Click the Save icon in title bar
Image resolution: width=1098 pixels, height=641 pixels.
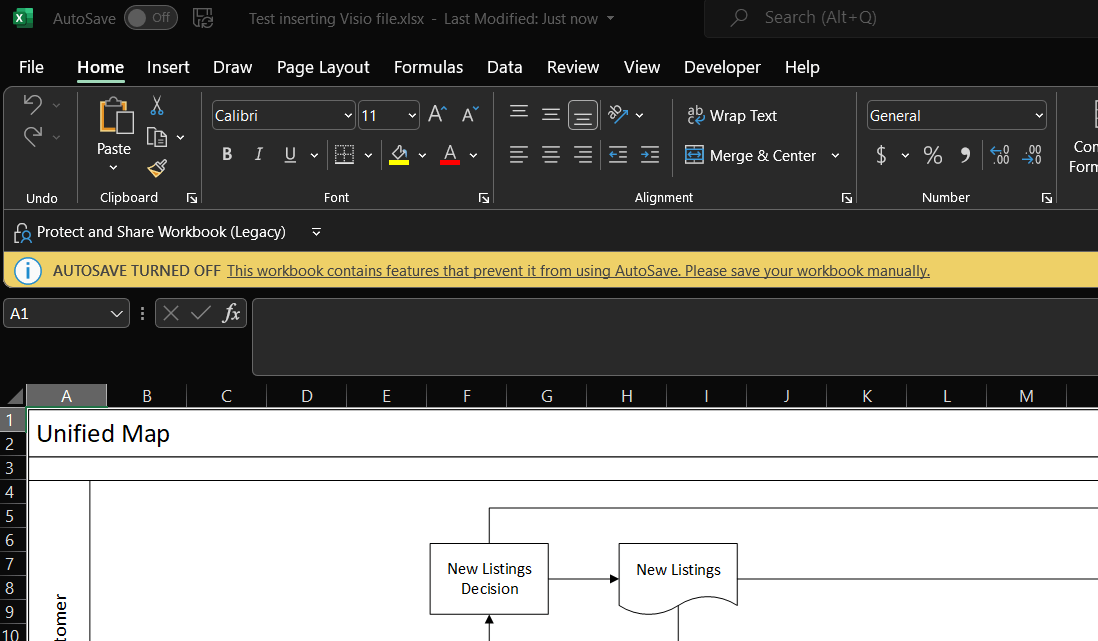(x=203, y=18)
